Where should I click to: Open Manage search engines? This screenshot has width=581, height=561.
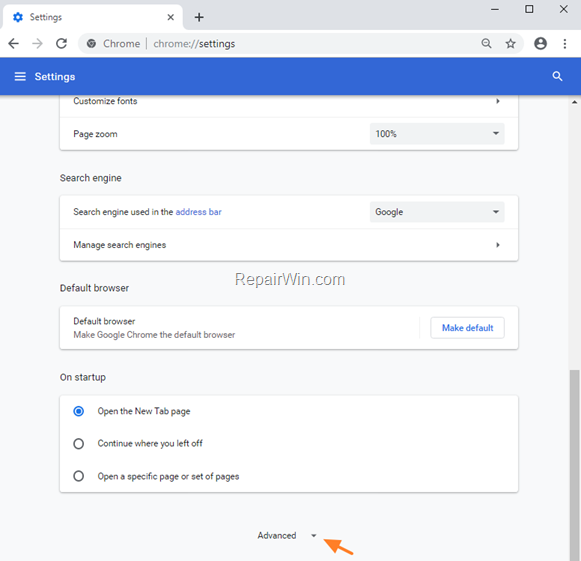(x=289, y=245)
